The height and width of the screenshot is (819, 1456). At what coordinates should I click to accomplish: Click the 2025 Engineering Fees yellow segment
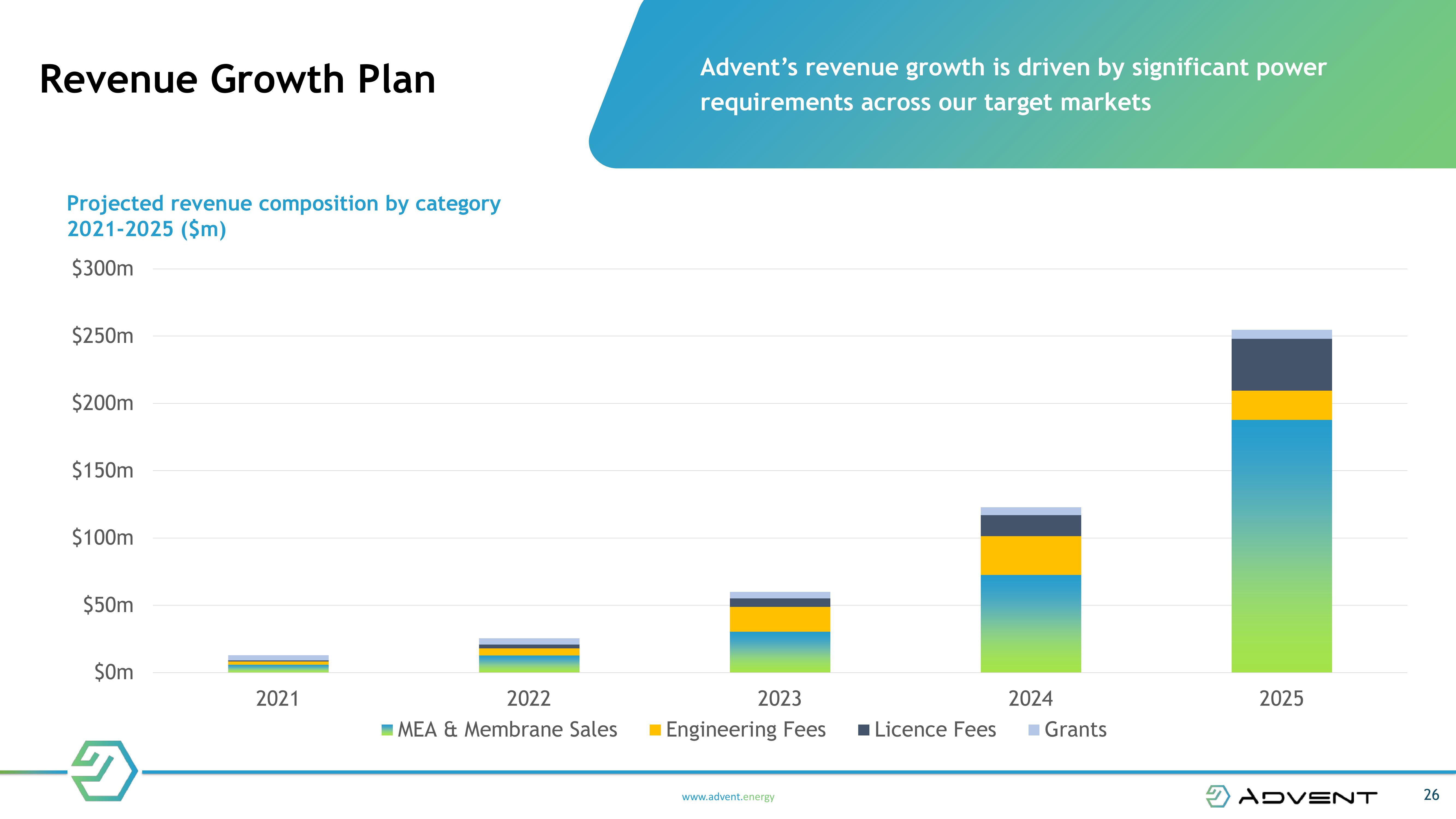coord(1281,405)
